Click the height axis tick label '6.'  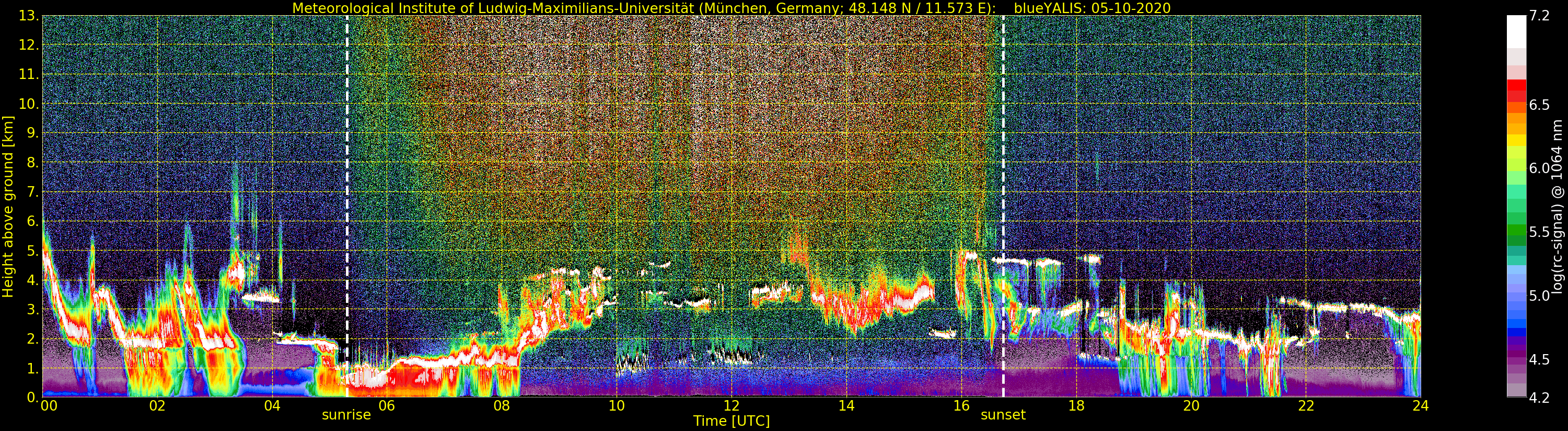tap(32, 221)
